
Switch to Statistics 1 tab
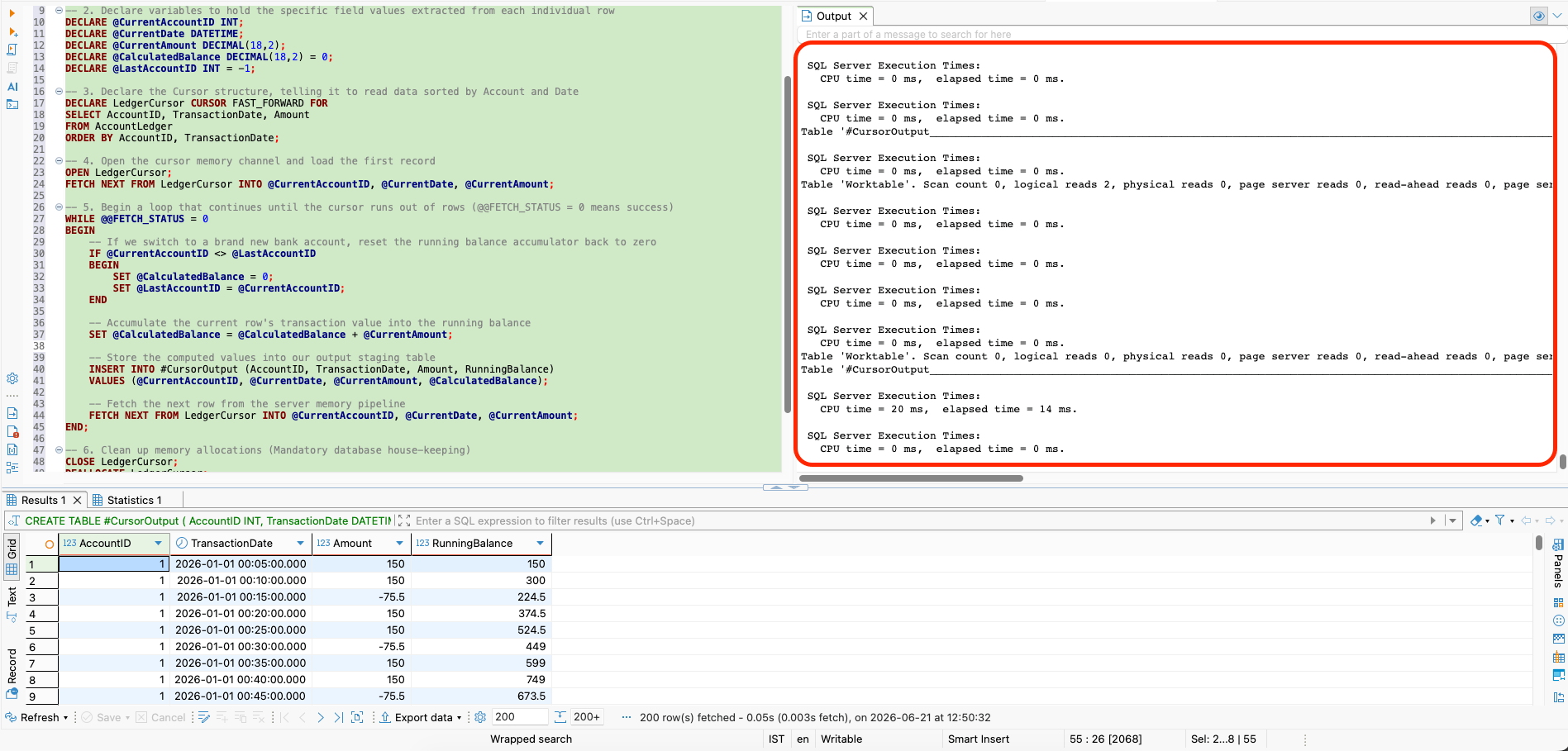coord(127,500)
